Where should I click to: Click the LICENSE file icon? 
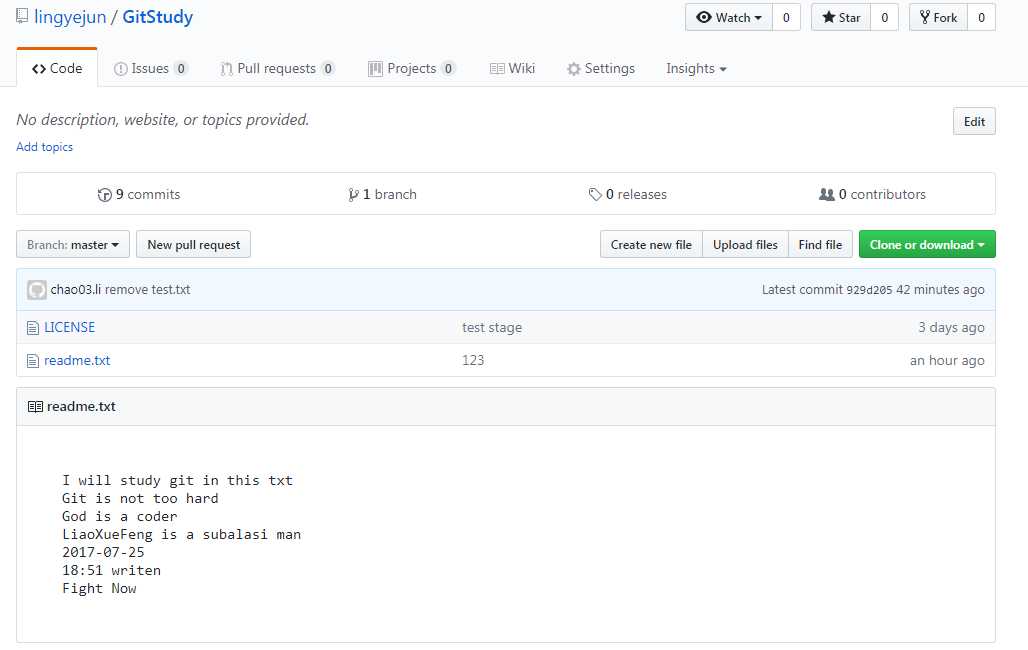click(33, 328)
